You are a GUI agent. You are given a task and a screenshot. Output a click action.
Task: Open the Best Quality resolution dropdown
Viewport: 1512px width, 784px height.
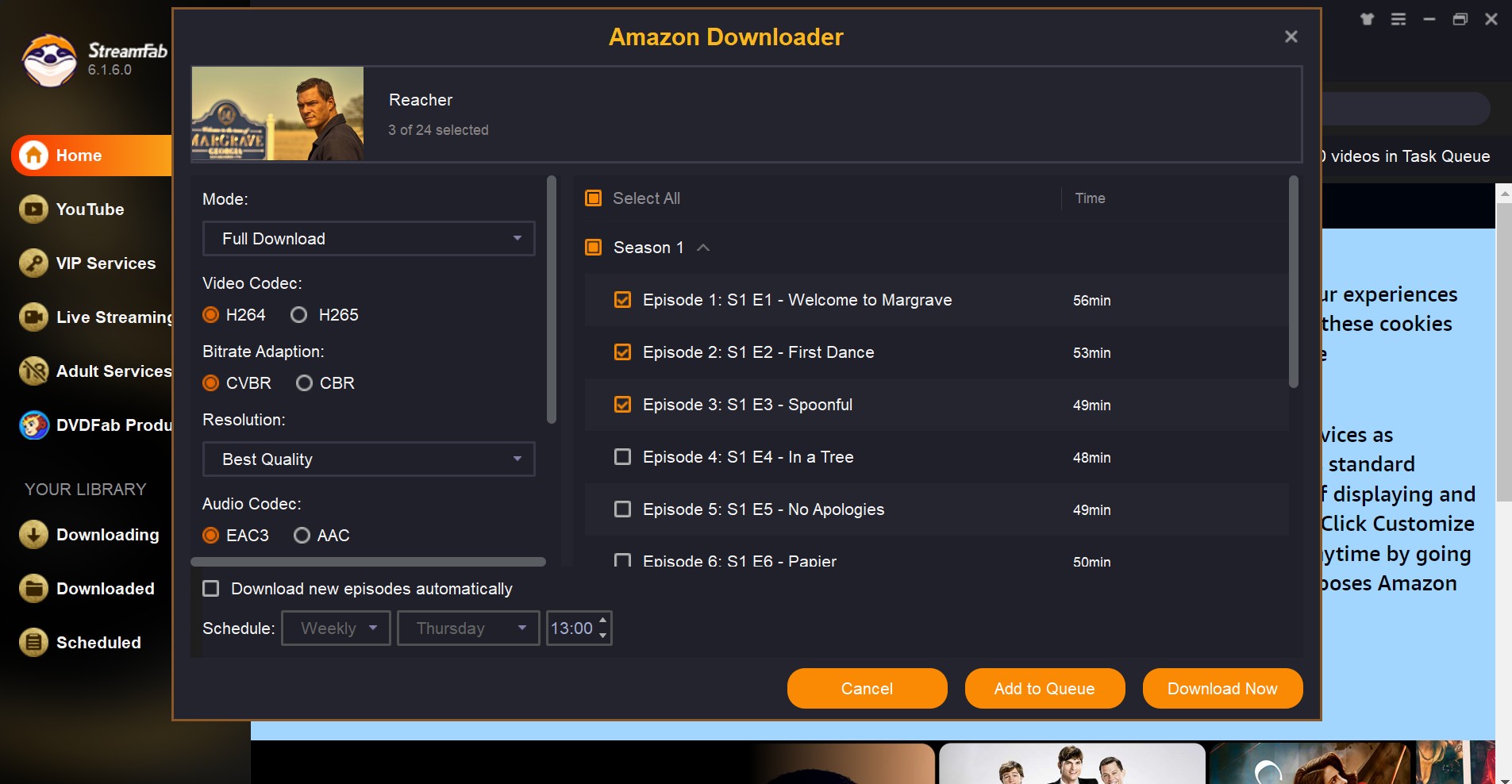(x=367, y=459)
